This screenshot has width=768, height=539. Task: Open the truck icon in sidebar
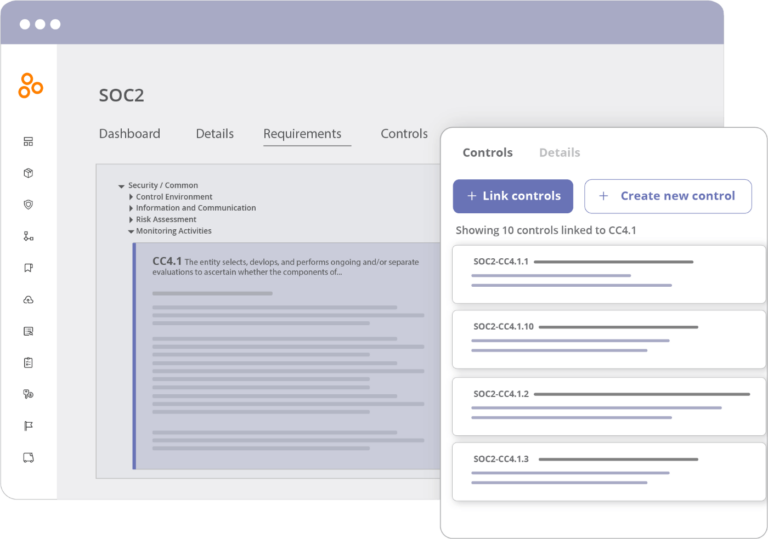click(x=28, y=458)
